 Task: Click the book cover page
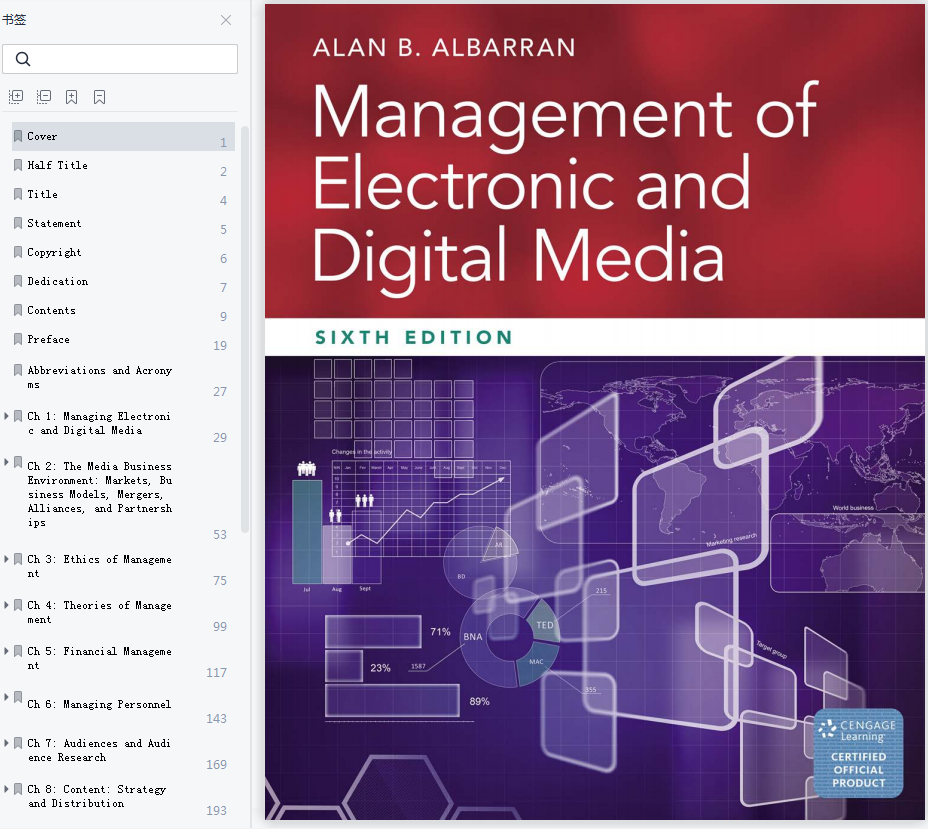(x=595, y=412)
